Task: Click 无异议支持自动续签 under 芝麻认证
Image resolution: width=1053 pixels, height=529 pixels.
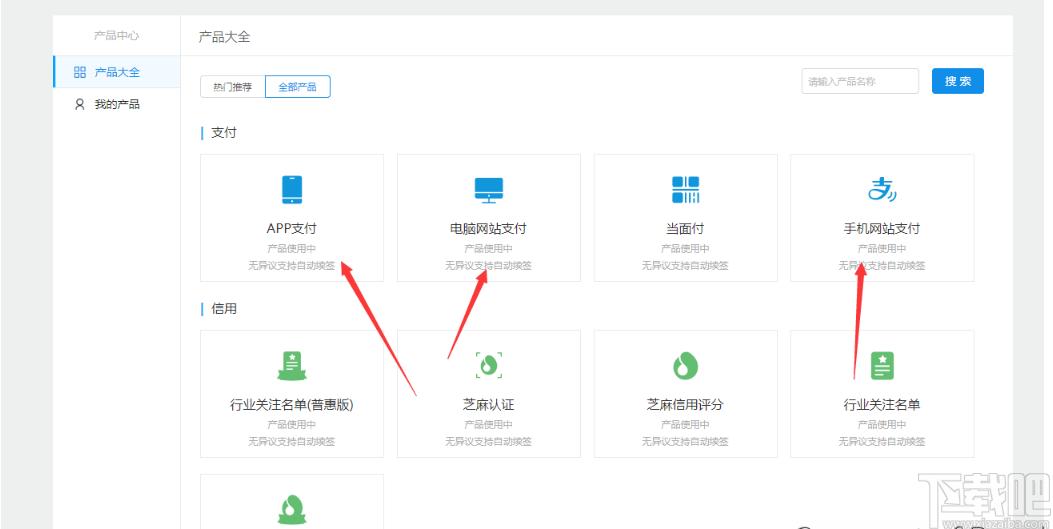Action: 488,441
